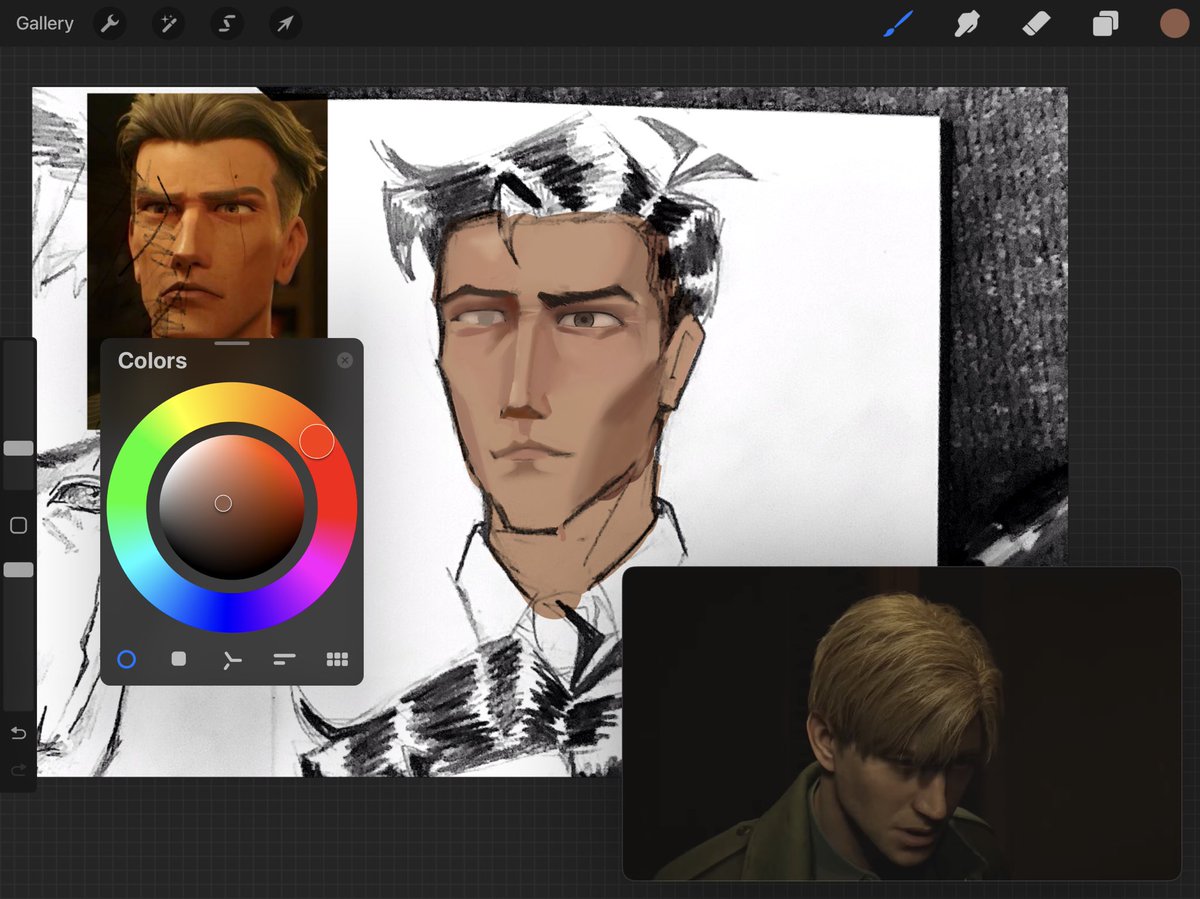This screenshot has width=1200, height=899.
Task: Select the Paint brush tool
Action: click(x=898, y=23)
